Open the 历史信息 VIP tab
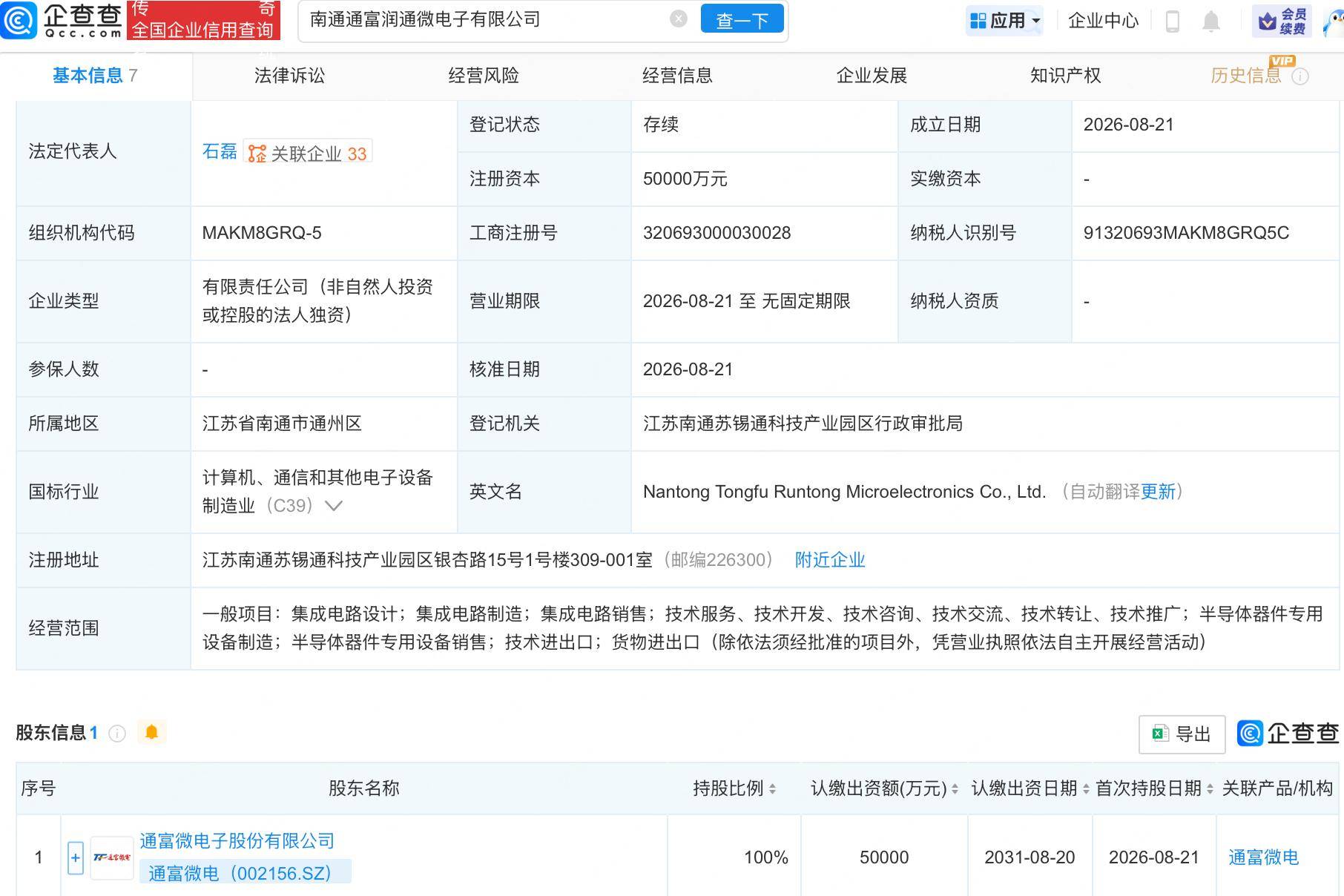Image resolution: width=1344 pixels, height=896 pixels. tap(1246, 75)
